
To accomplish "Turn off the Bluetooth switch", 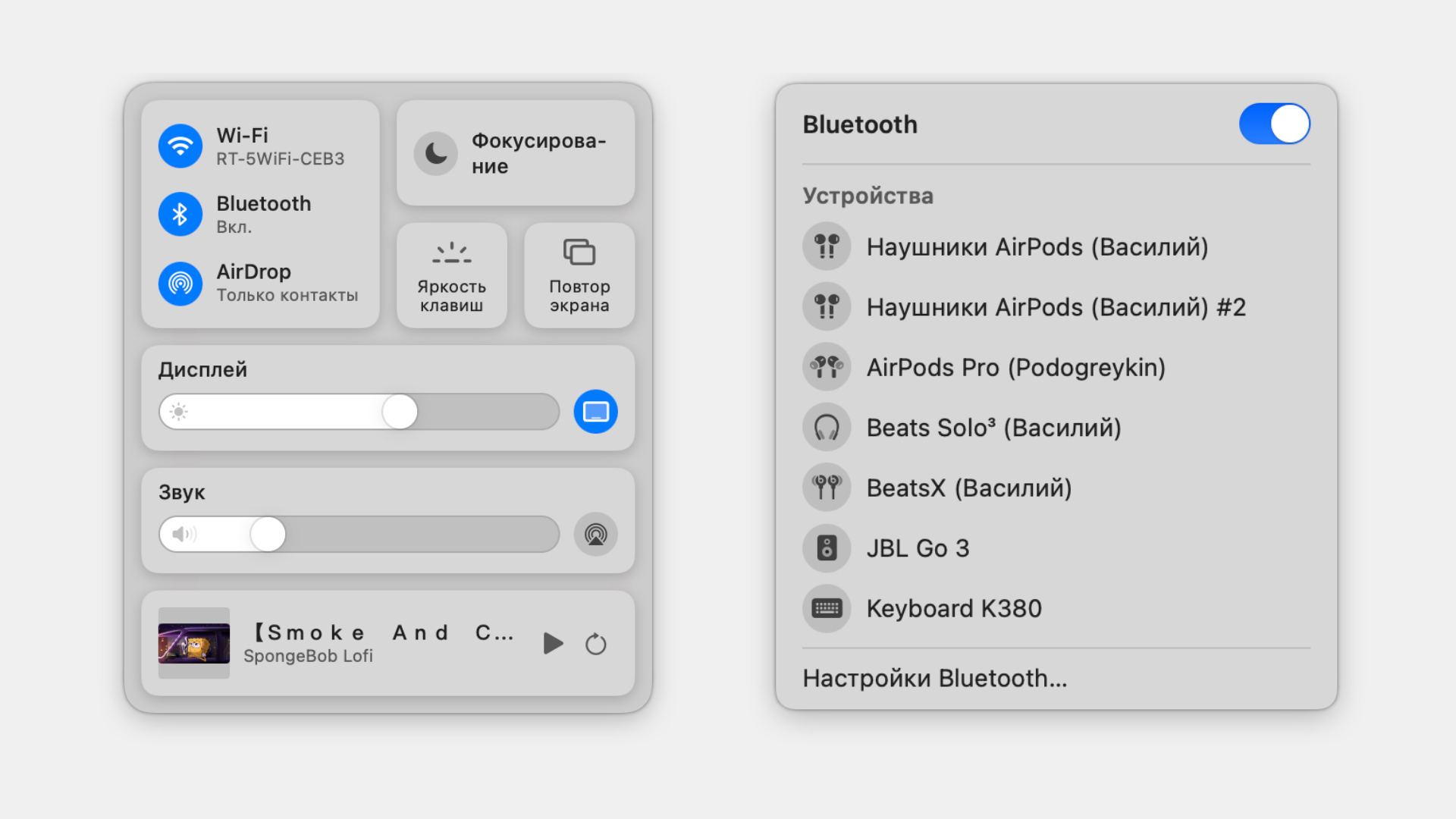I will coord(1275,124).
